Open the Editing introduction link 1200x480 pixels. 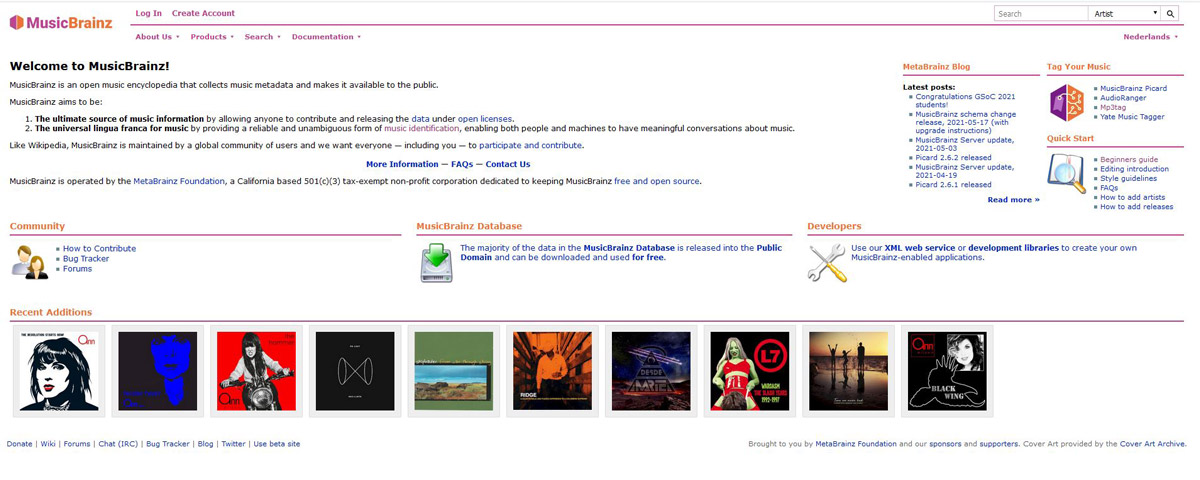tap(1134, 169)
